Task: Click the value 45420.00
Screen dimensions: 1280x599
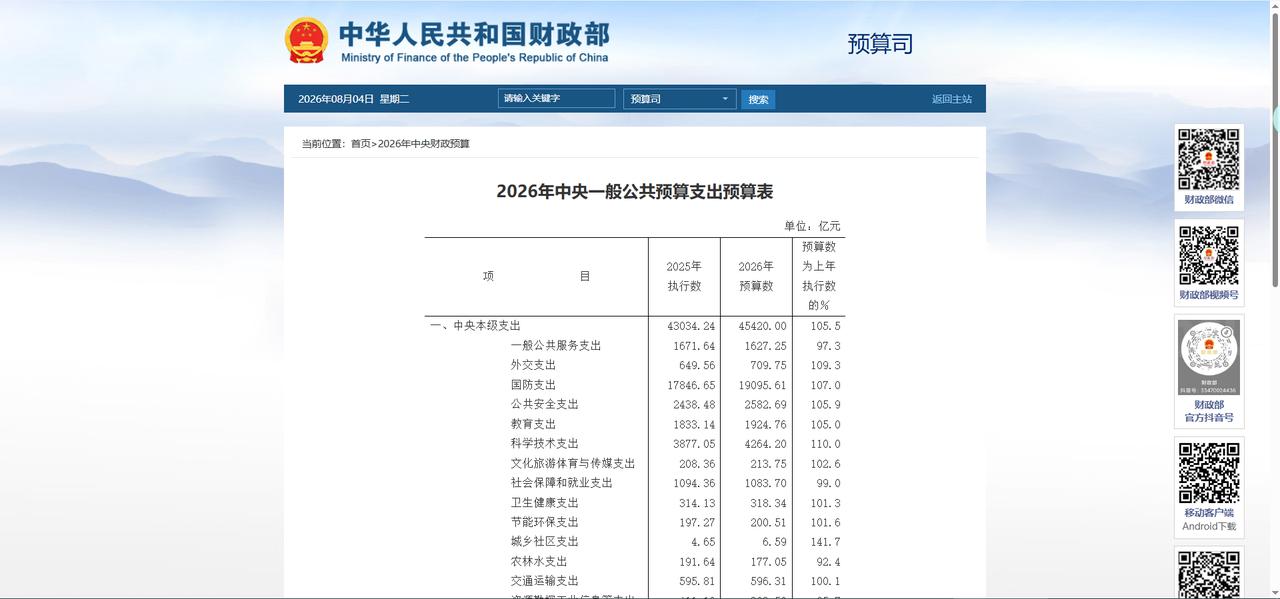Action: (x=763, y=326)
